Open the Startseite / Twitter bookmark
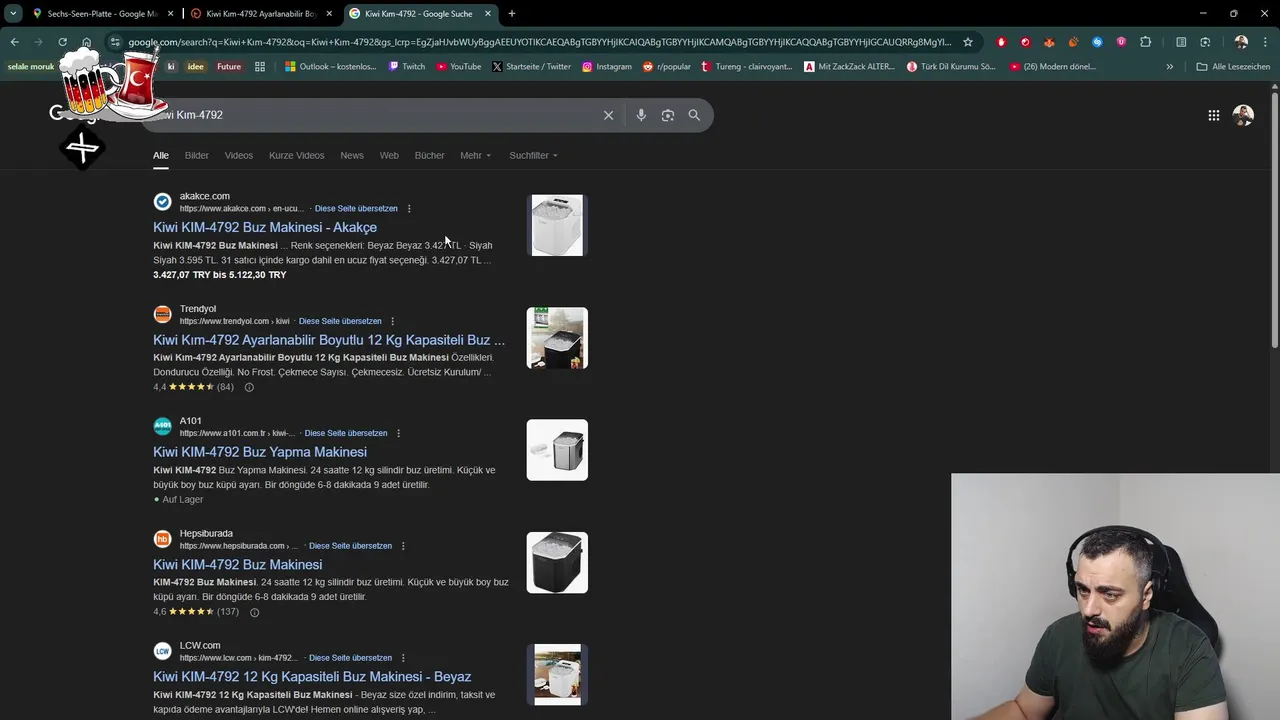 point(531,67)
